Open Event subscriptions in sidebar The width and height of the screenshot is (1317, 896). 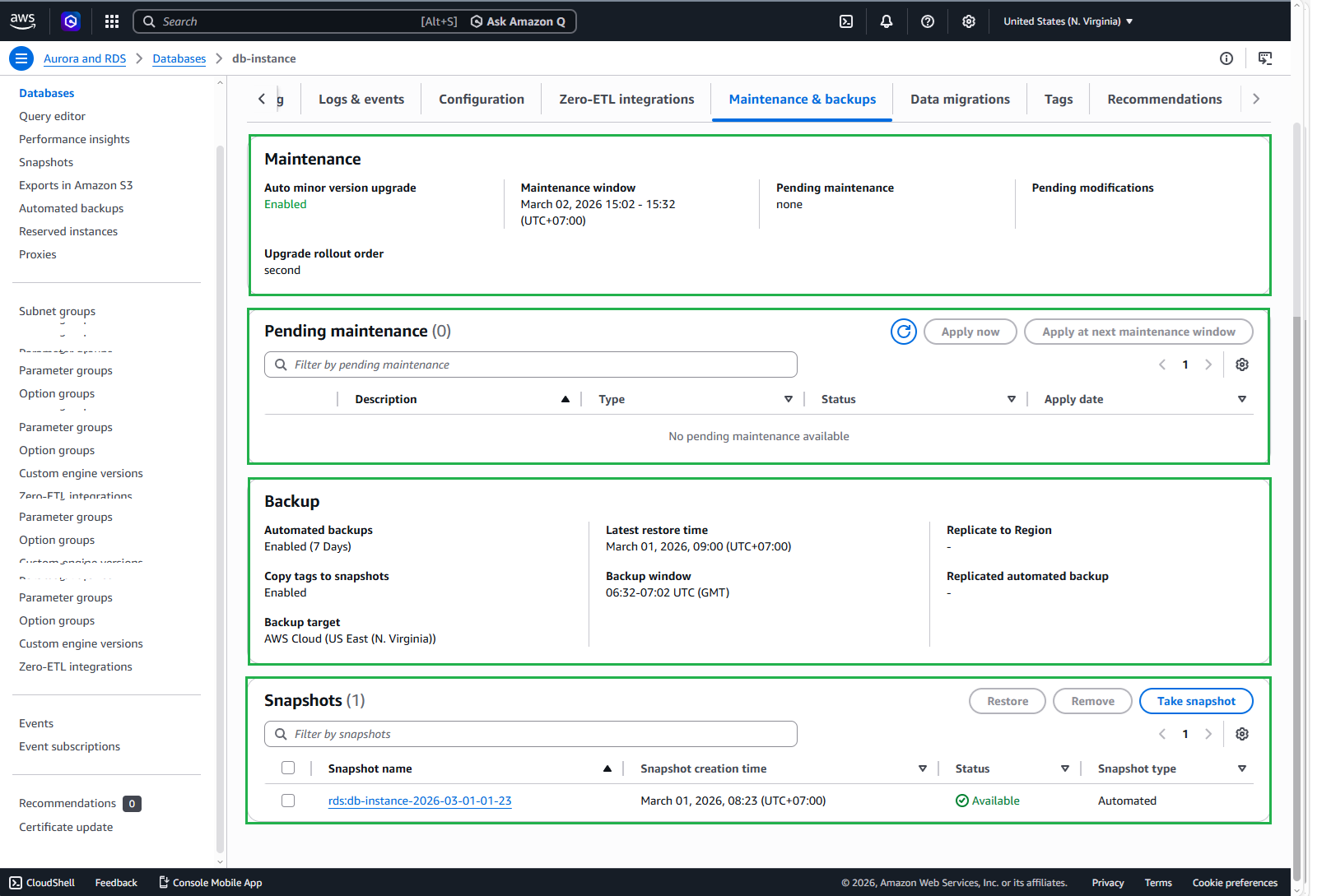point(69,746)
